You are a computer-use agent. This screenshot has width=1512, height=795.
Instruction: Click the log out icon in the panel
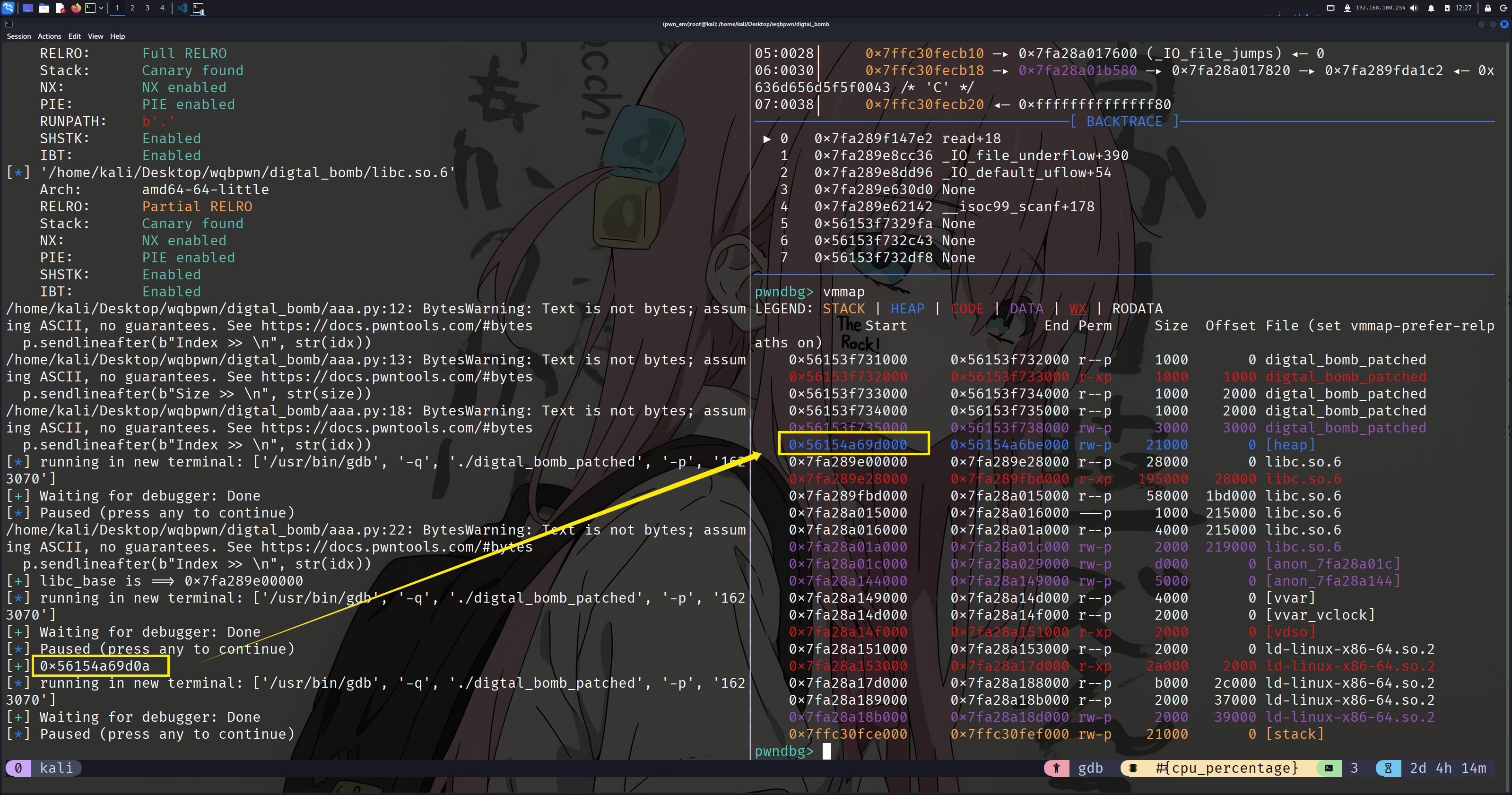[x=1503, y=8]
